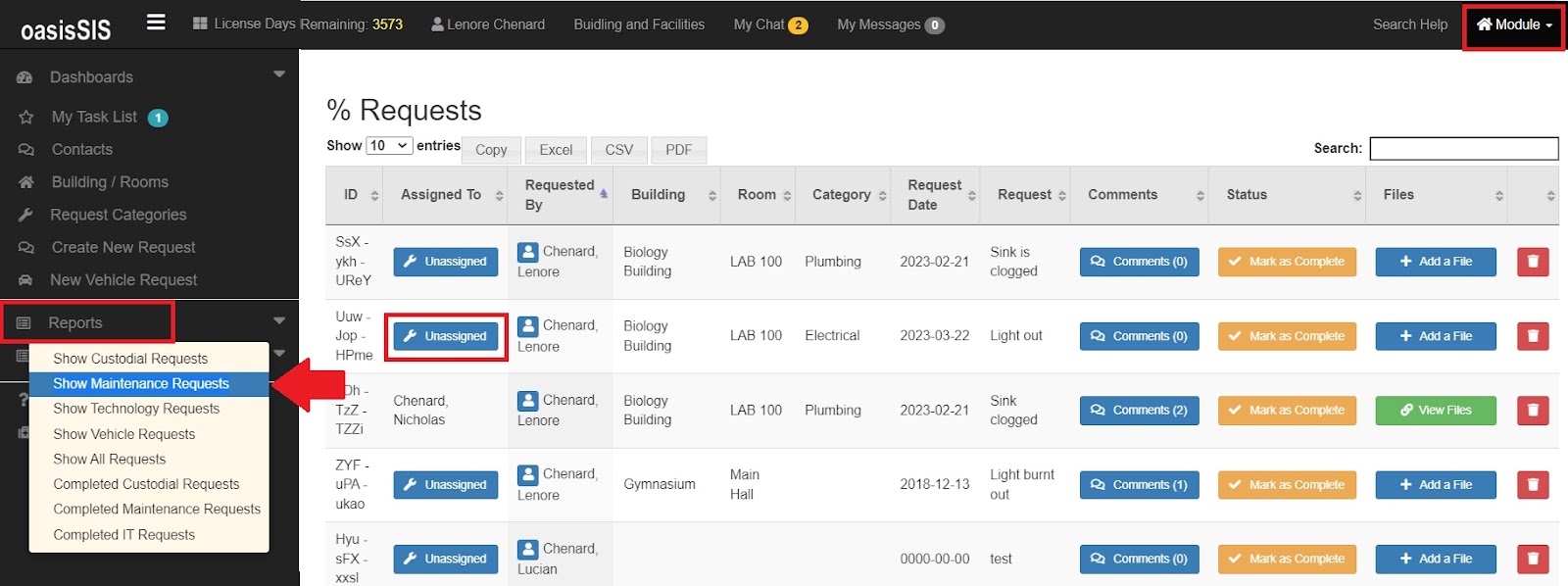This screenshot has width=1568, height=586.
Task: Add a File to the Gymnasium request
Action: click(x=1436, y=485)
